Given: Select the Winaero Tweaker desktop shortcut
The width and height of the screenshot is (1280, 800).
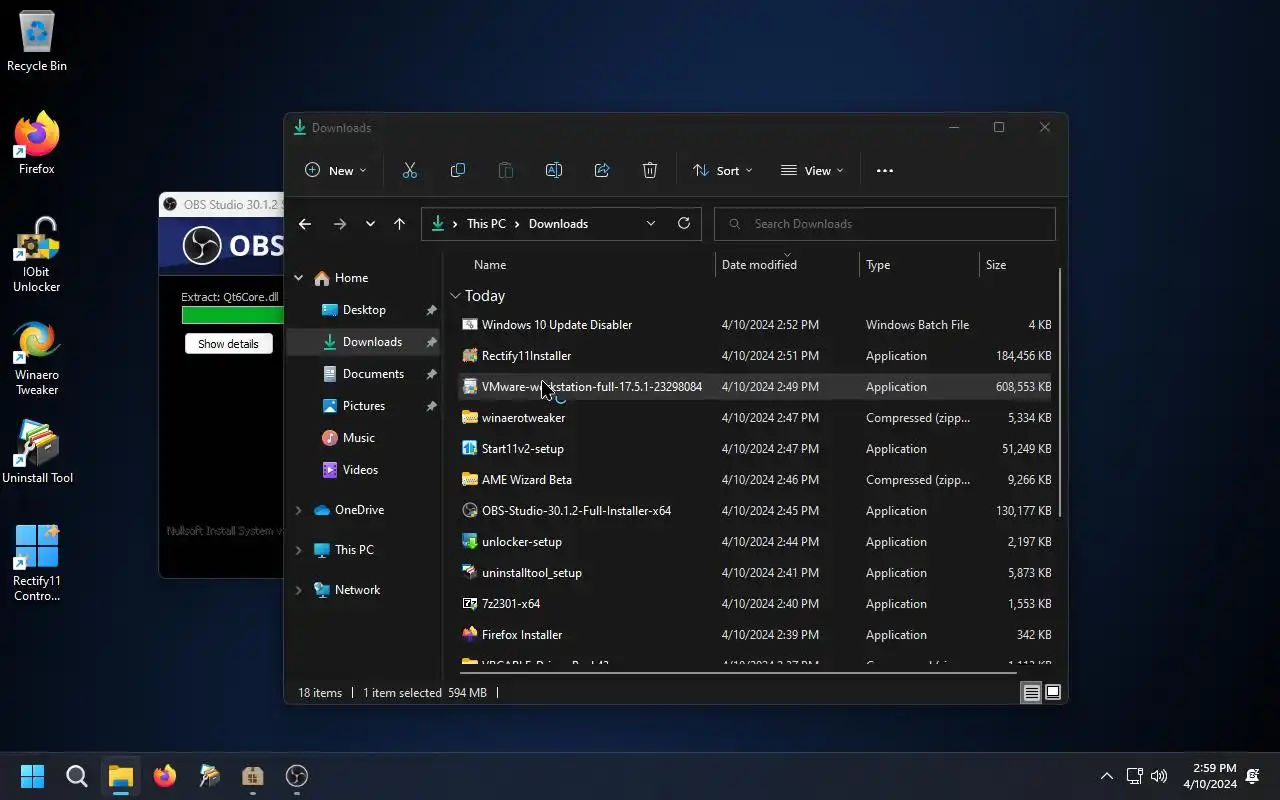Looking at the screenshot, I should click(x=37, y=359).
